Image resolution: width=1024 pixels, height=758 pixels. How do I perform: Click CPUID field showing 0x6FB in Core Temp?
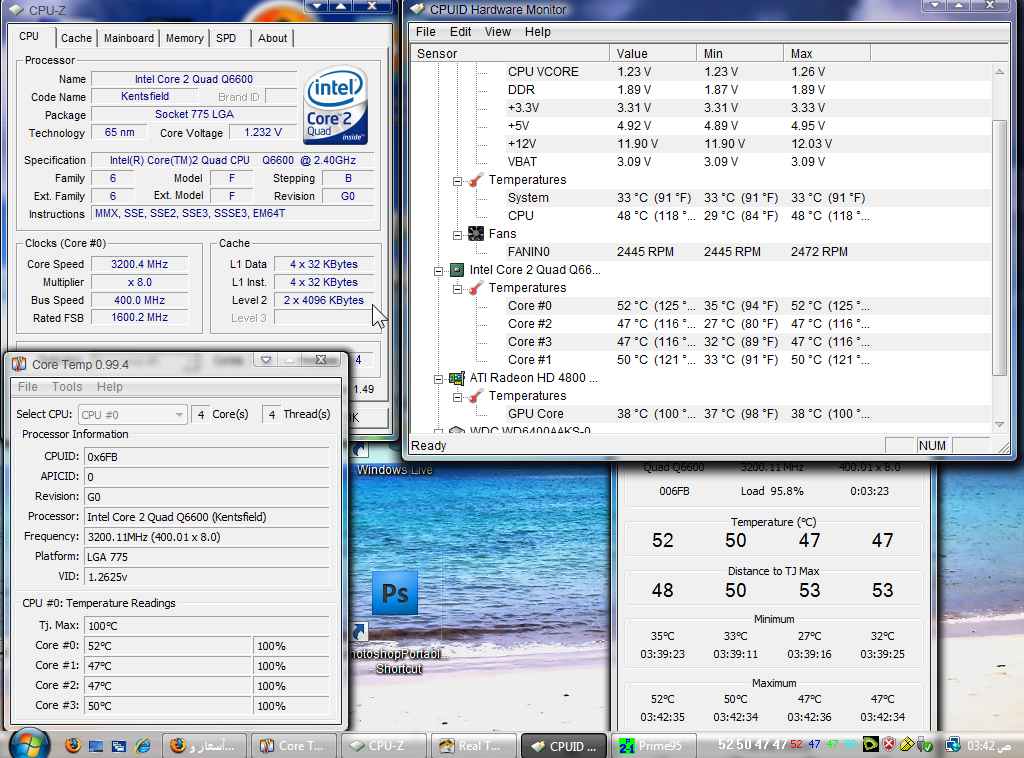coord(207,457)
